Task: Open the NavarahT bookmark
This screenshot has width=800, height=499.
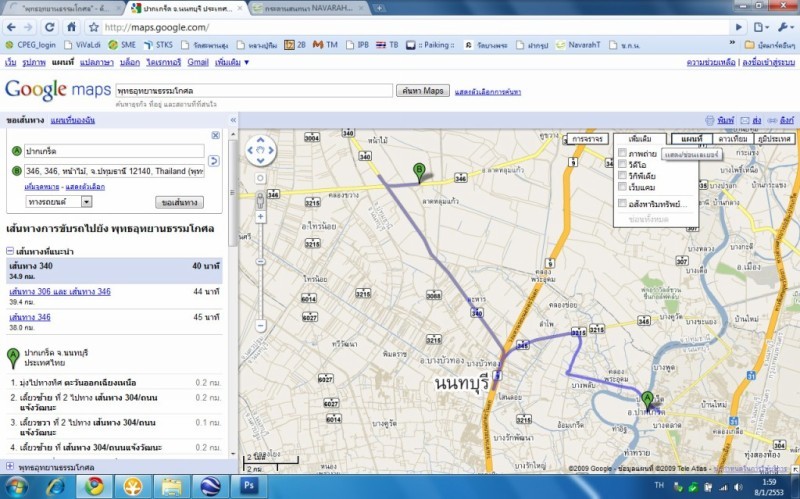Action: 578,45
